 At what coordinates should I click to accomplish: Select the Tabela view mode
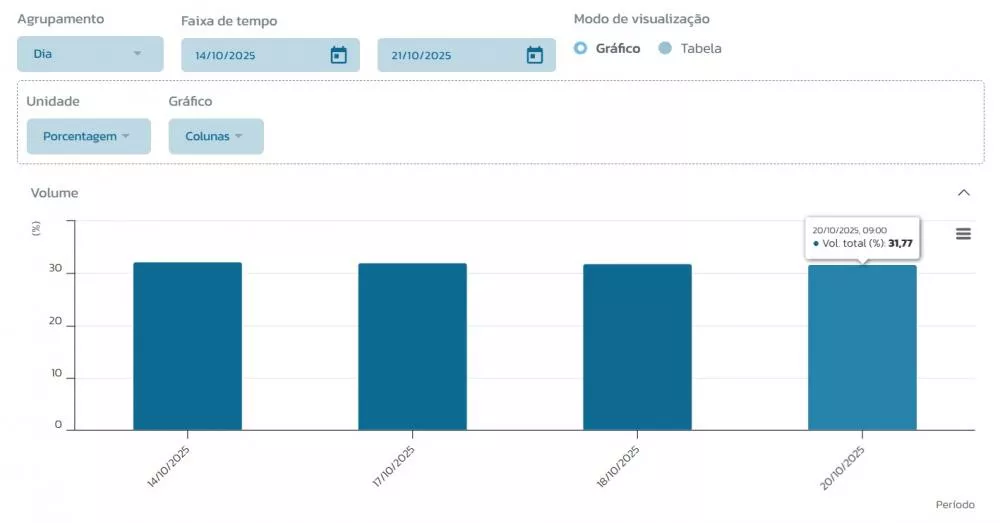pos(665,48)
